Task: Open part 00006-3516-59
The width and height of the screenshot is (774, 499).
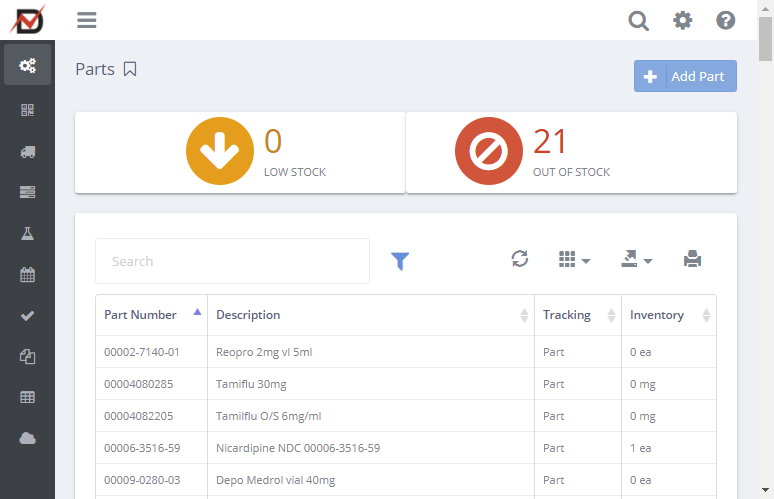Action: tap(142, 448)
